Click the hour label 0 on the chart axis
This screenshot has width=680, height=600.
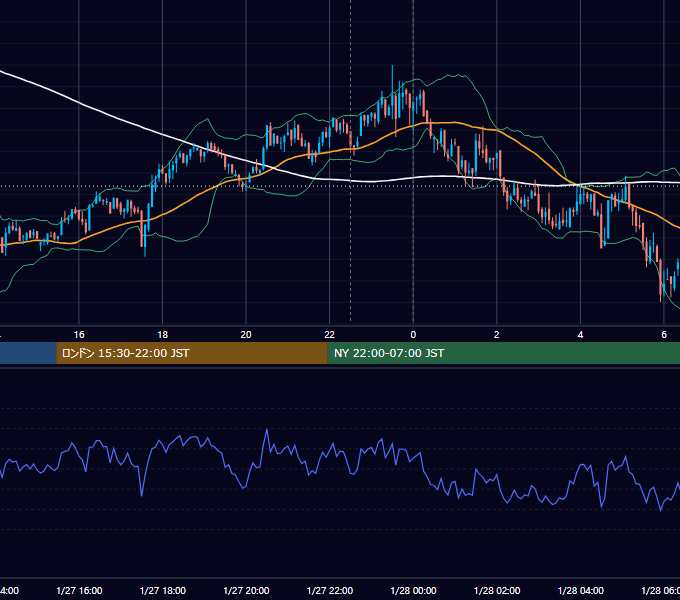pyautogui.click(x=413, y=335)
